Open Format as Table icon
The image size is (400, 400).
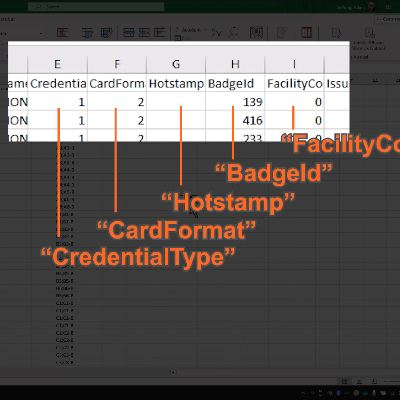click(x=87, y=33)
